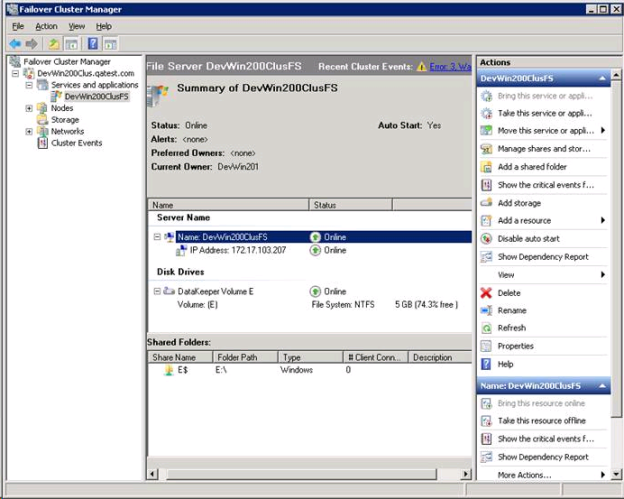This screenshot has height=499, width=624.
Task: Click the Back arrow toolbar icon
Action: [x=14, y=44]
